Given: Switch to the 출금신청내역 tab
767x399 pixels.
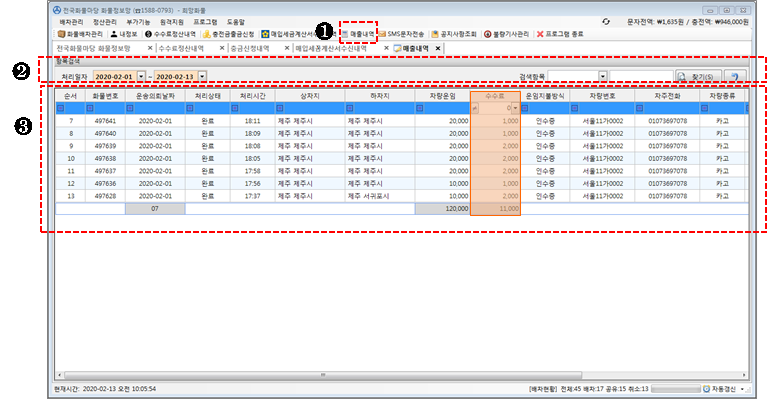Looking at the screenshot, I should pos(250,48).
